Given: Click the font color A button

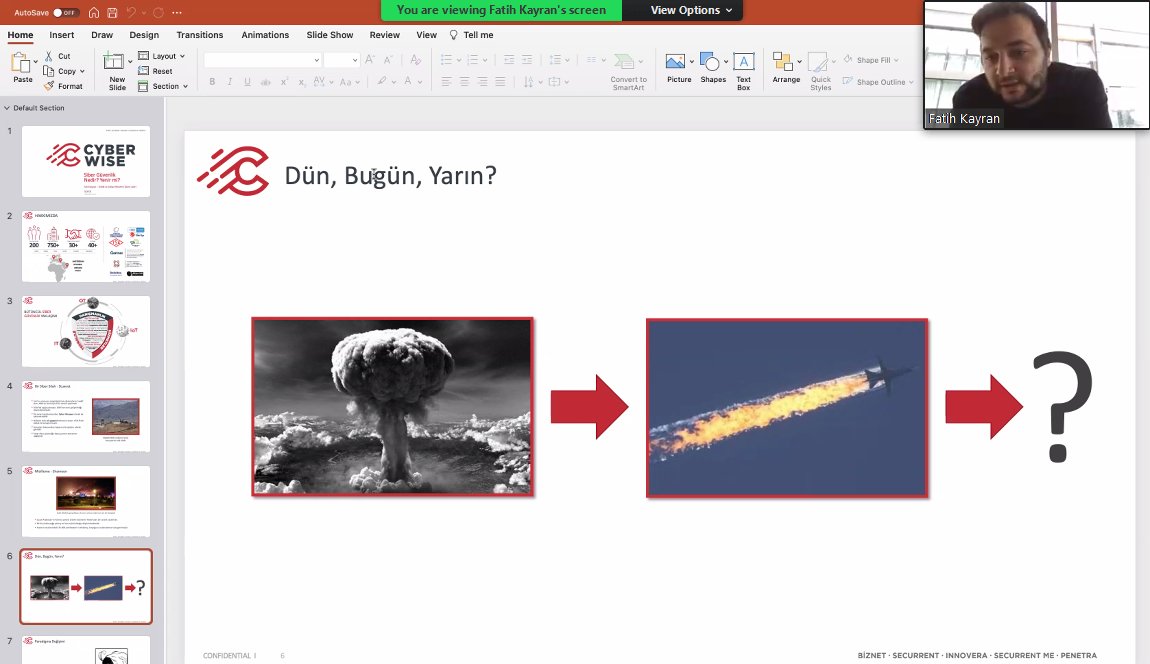Looking at the screenshot, I should click(409, 81).
